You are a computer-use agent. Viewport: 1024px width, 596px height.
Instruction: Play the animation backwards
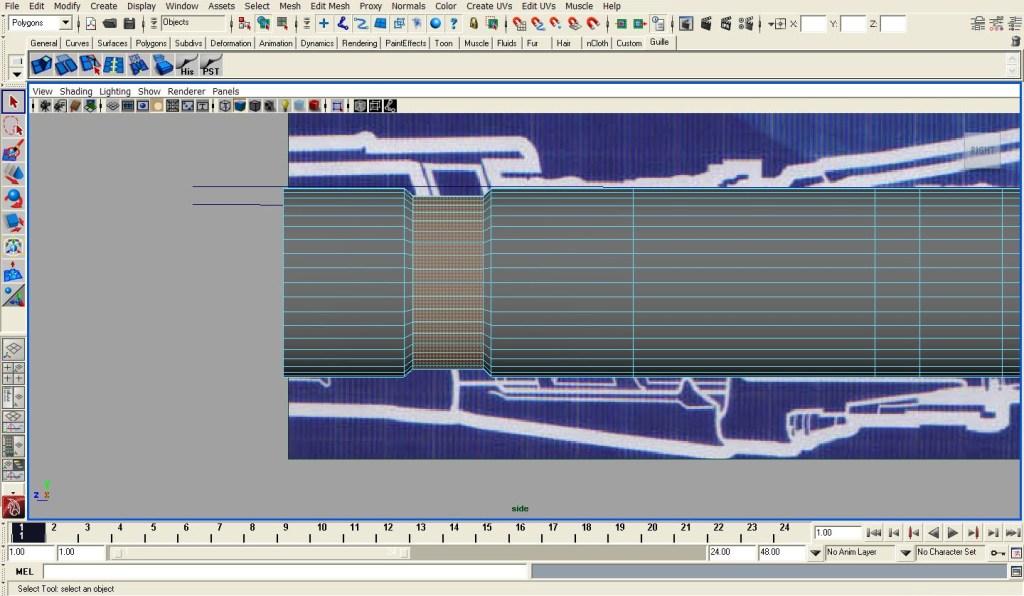pyautogui.click(x=933, y=533)
